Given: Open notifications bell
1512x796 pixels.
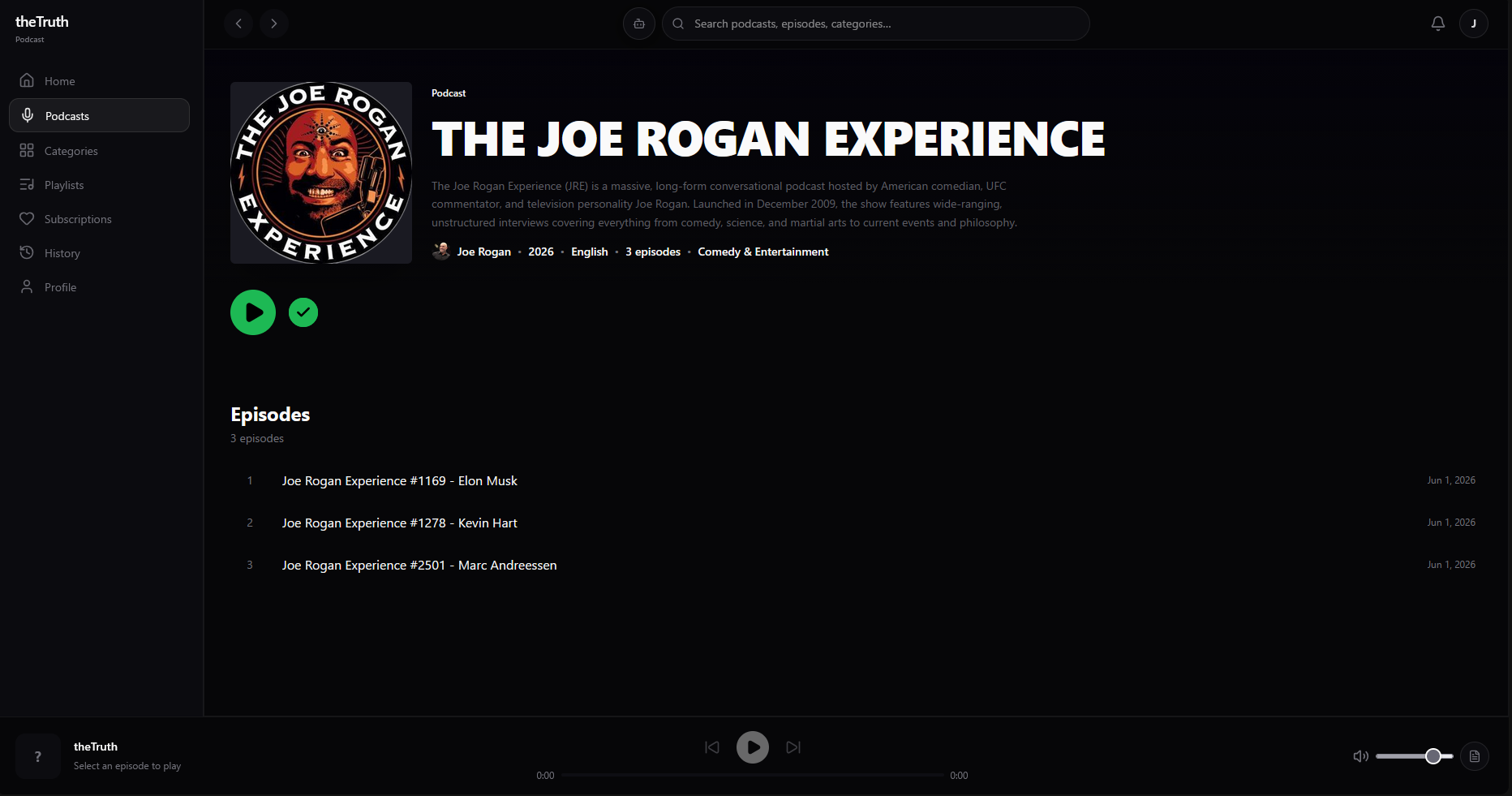Looking at the screenshot, I should point(1438,24).
